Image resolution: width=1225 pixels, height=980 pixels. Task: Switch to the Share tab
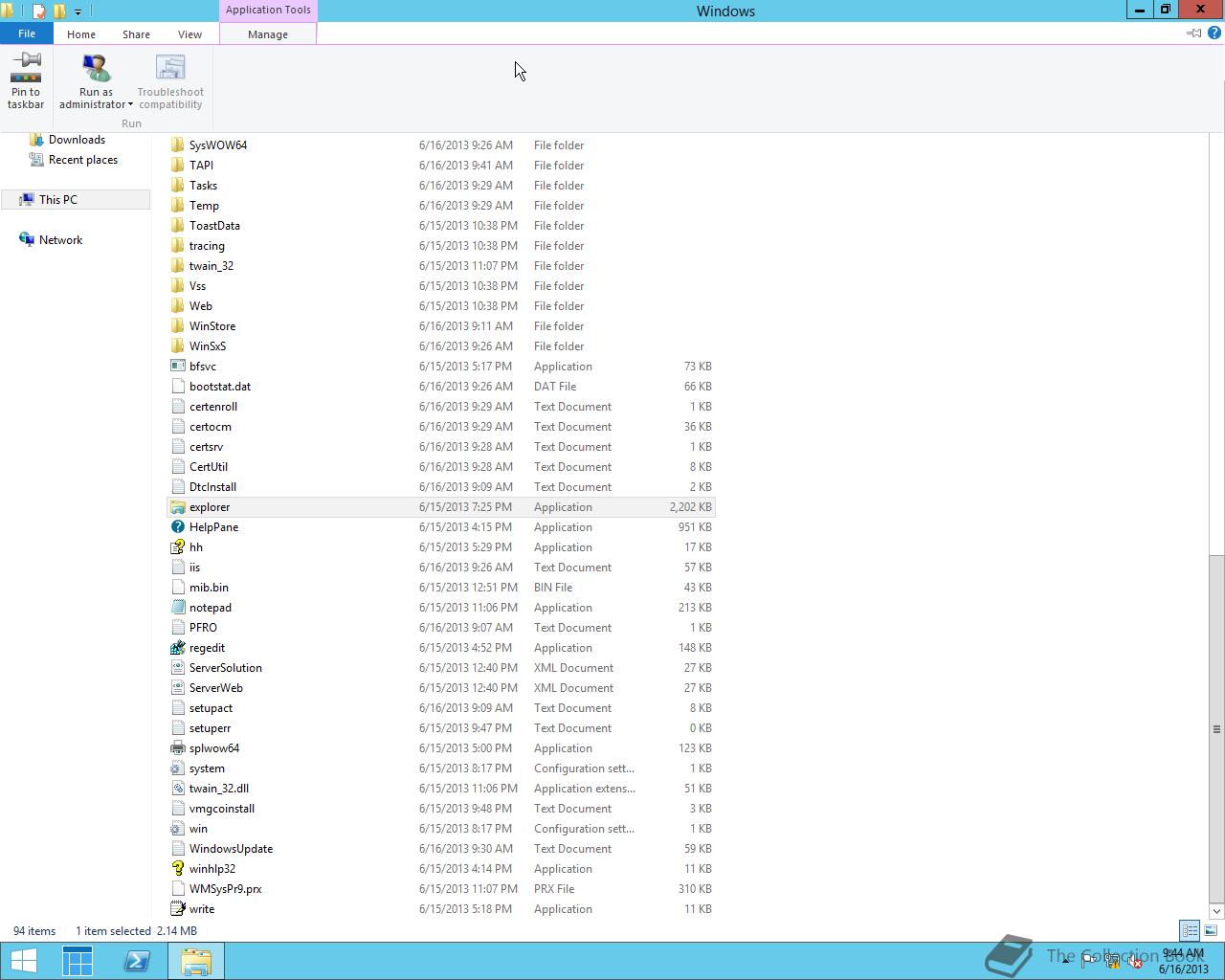coord(136,34)
